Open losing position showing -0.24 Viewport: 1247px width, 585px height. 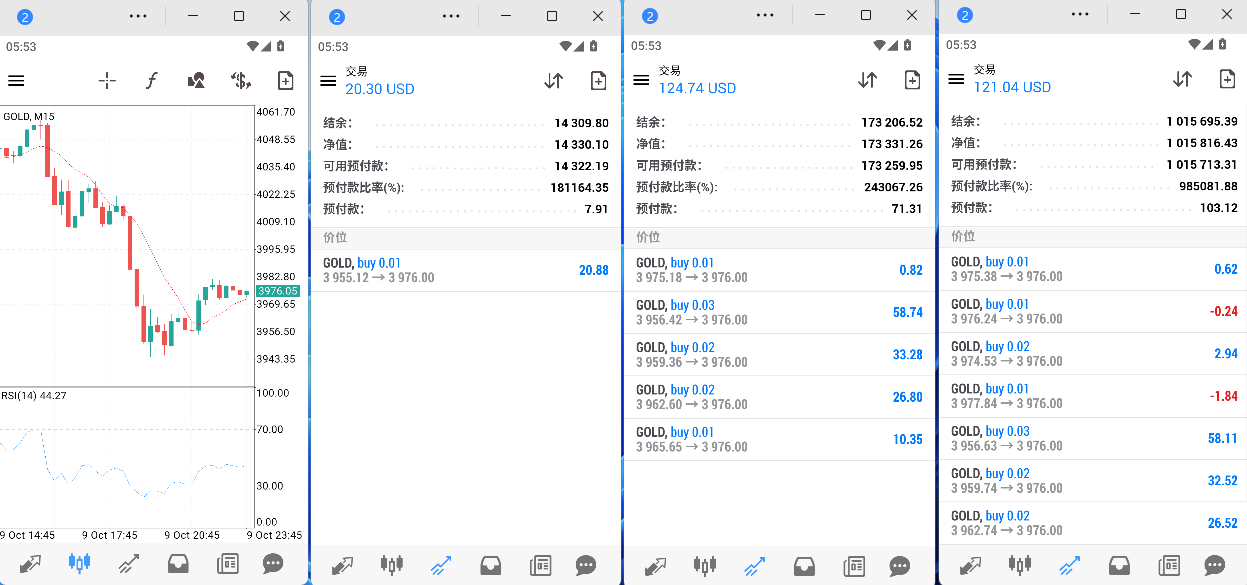1093,311
